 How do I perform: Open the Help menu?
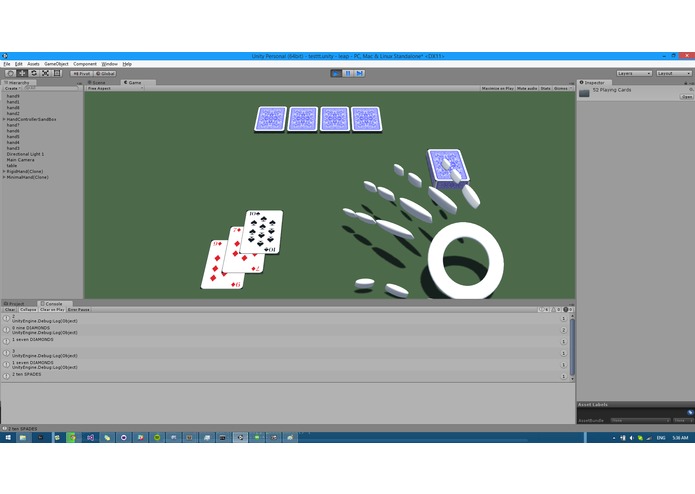127,64
